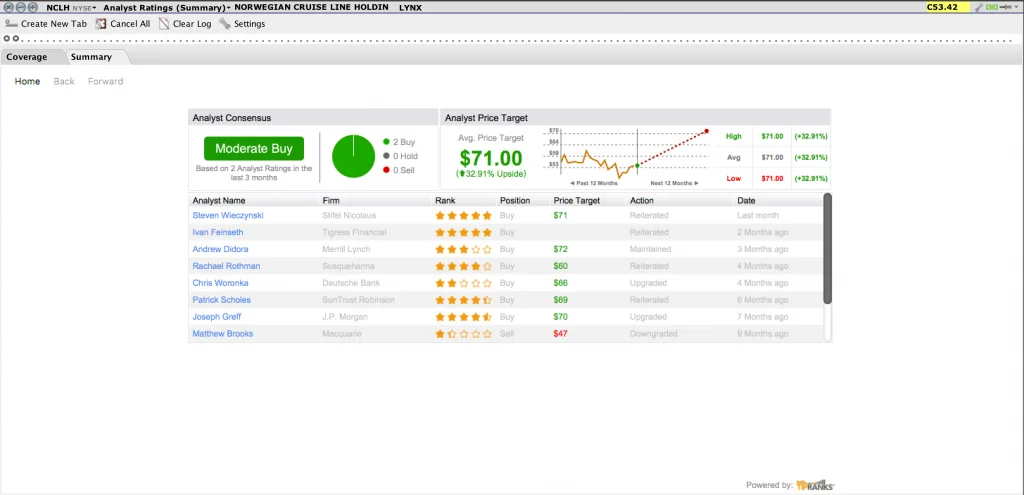Click the red price target endpoint on chart
The height and width of the screenshot is (495, 1024).
(x=707, y=131)
